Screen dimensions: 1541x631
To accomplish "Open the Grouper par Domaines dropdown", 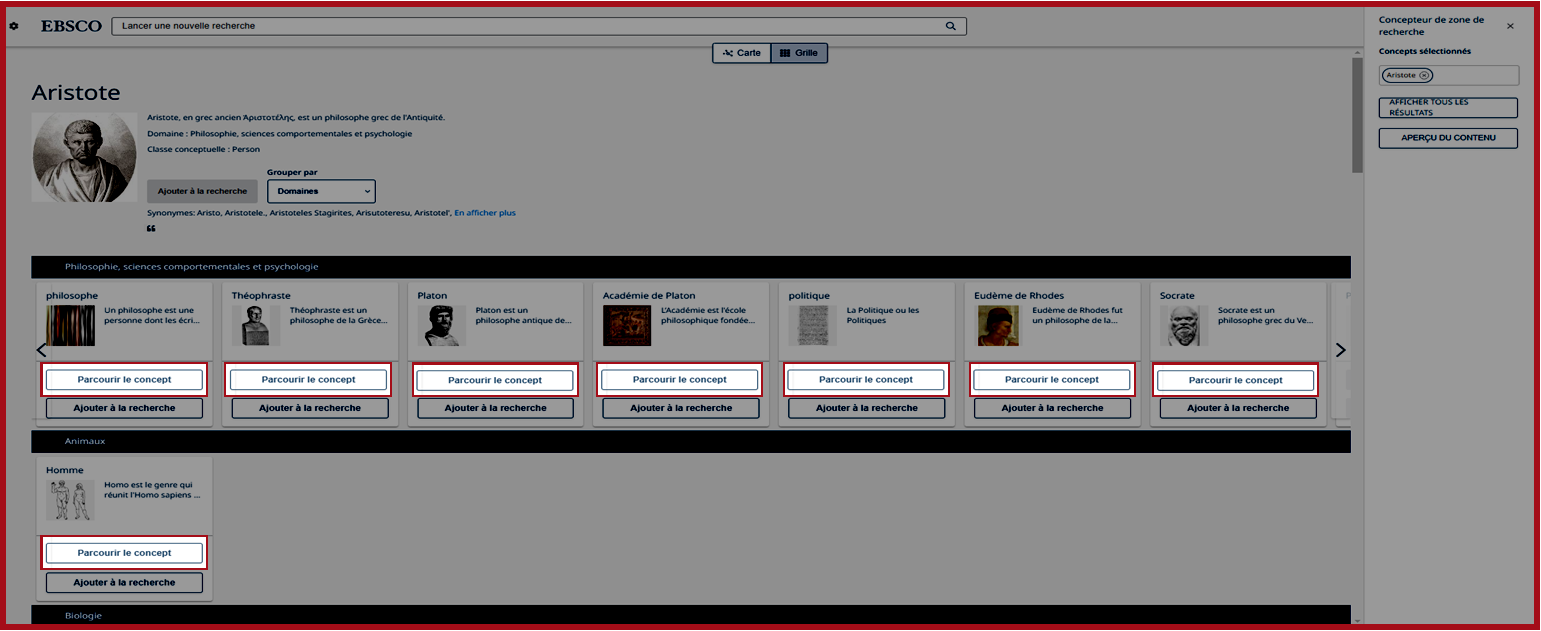I will (x=321, y=191).
